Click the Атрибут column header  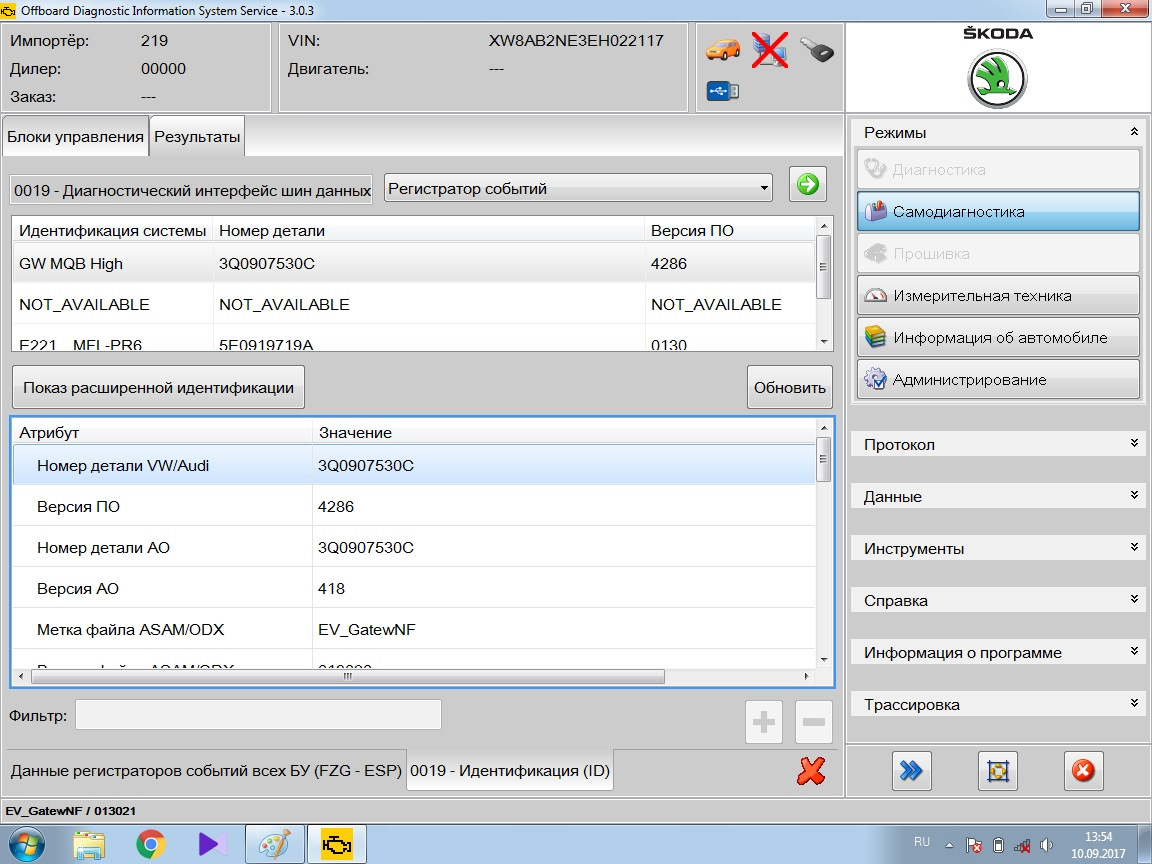point(162,433)
